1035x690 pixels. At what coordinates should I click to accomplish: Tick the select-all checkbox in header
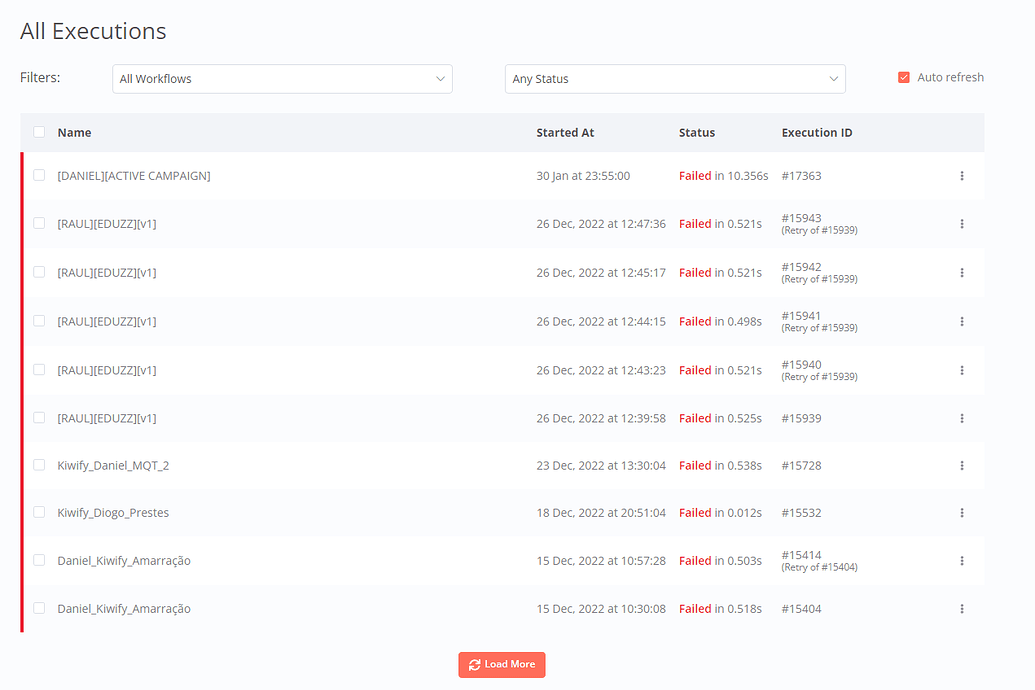(x=39, y=132)
